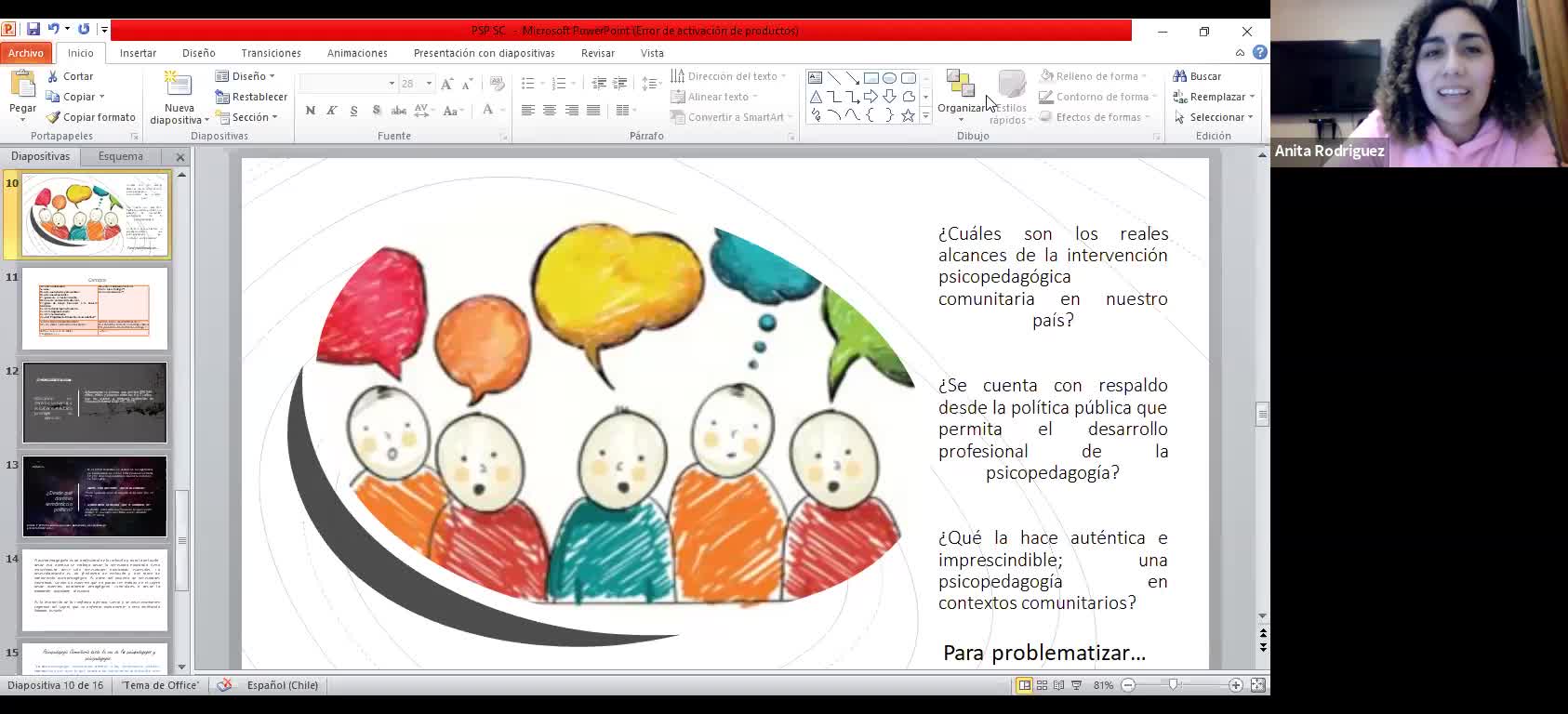Select slide 12 thumbnail

95,403
